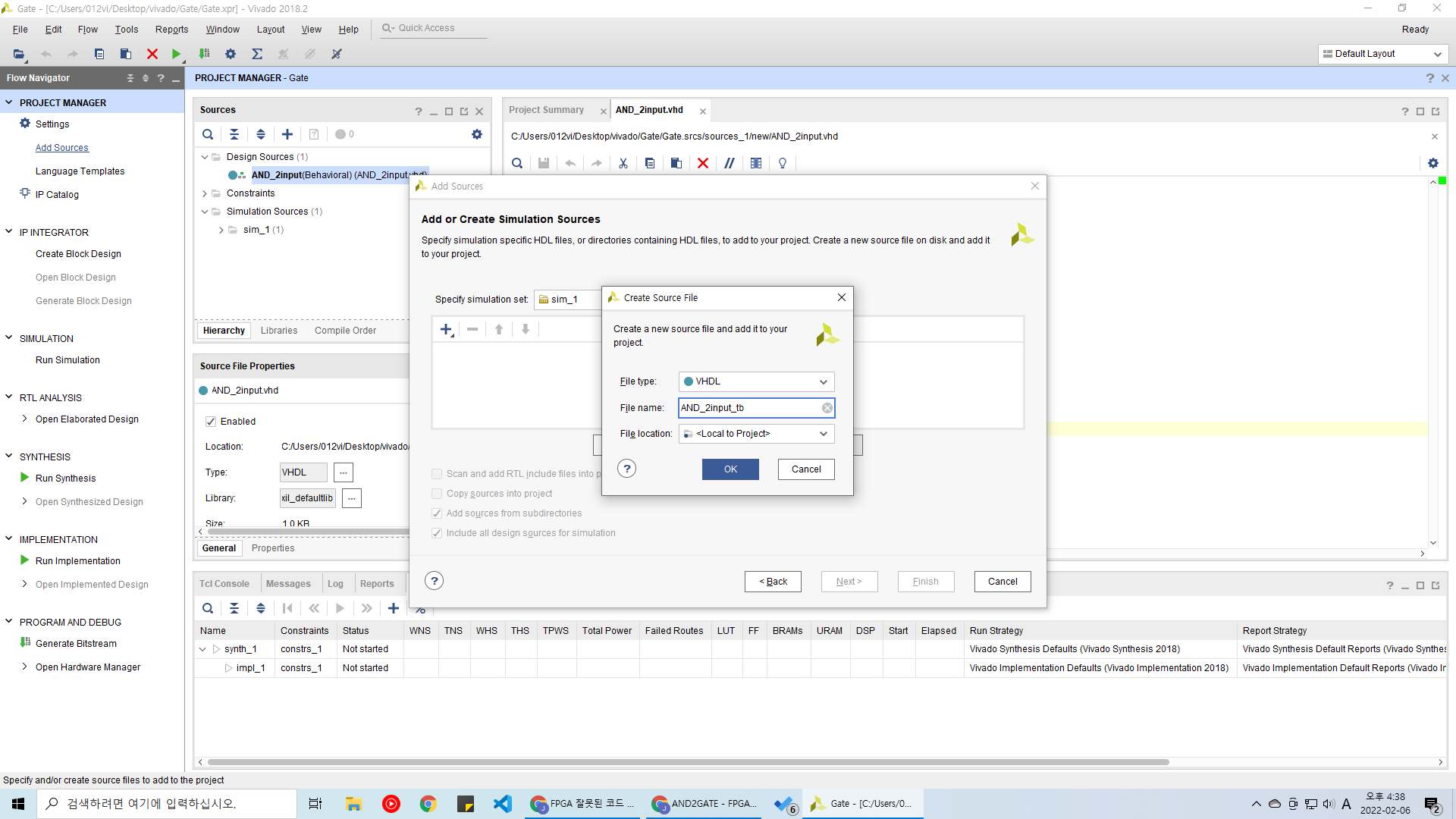
Task: Clear the File name field icon
Action: [x=827, y=408]
